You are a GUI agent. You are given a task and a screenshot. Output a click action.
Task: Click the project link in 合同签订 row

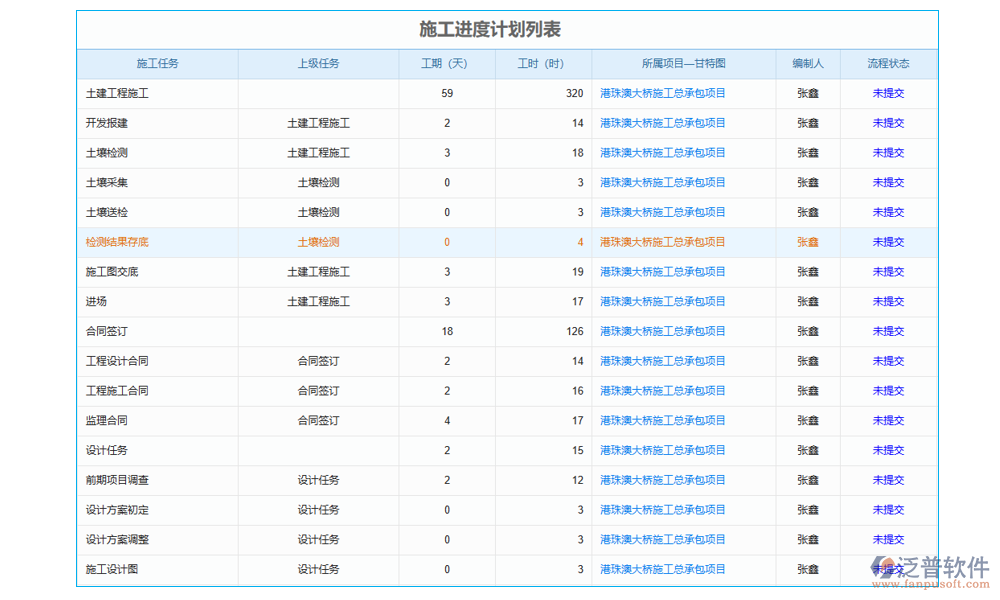click(662, 332)
